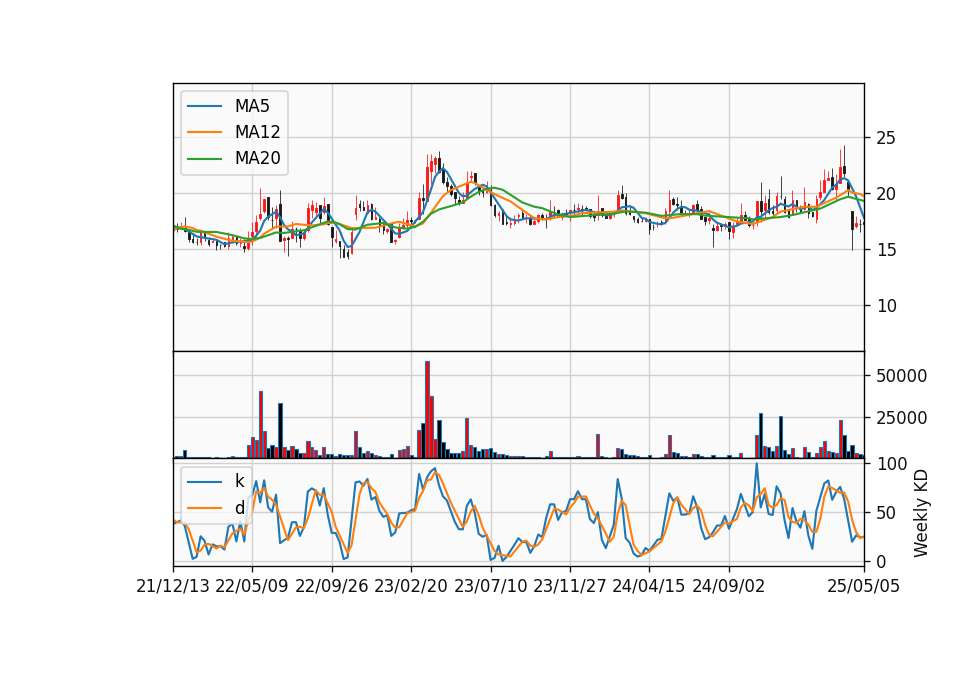Click the price axis value 20
The width and height of the screenshot is (960, 690).
[x=886, y=194]
